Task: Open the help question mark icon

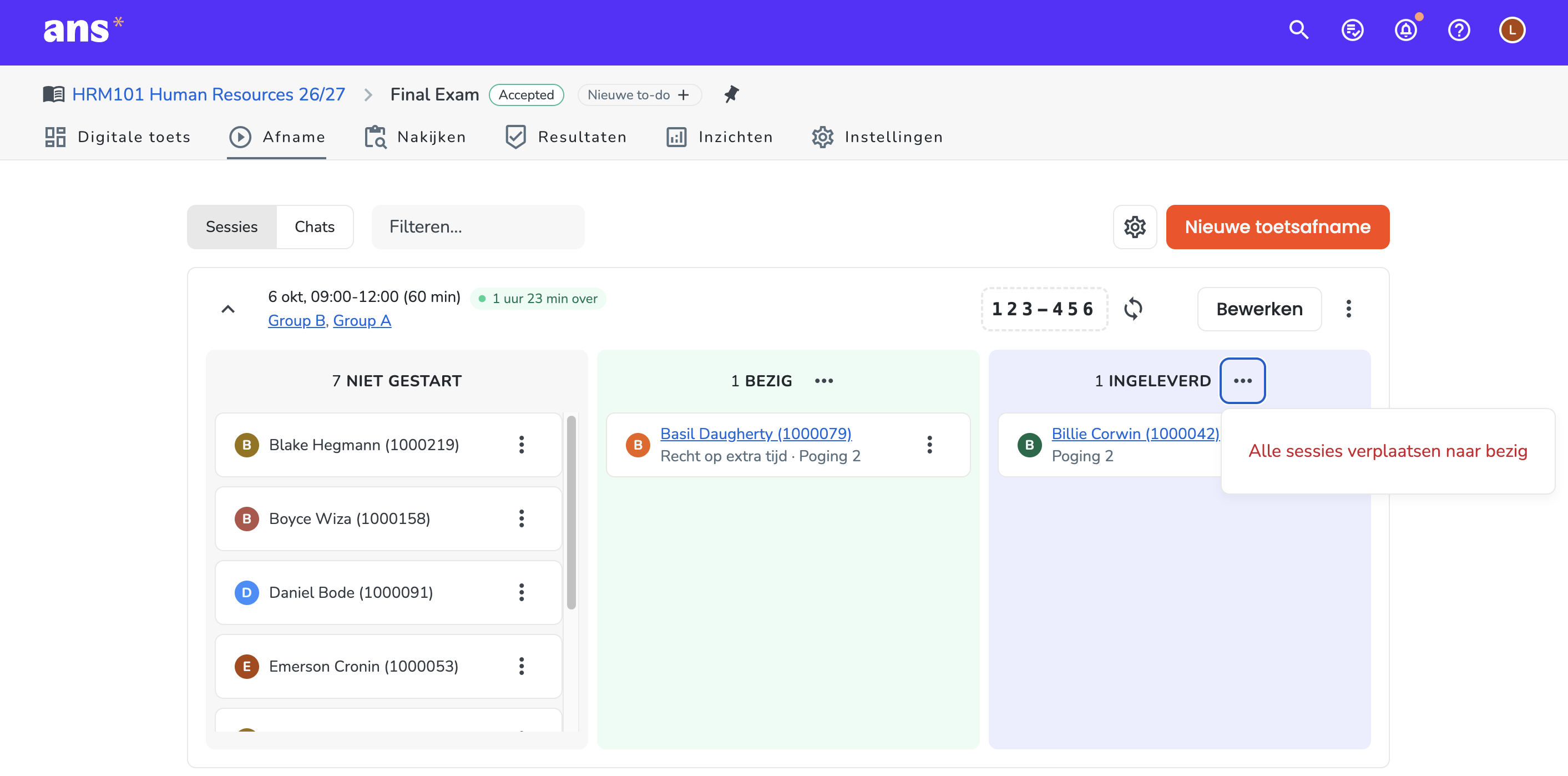Action: tap(1459, 30)
